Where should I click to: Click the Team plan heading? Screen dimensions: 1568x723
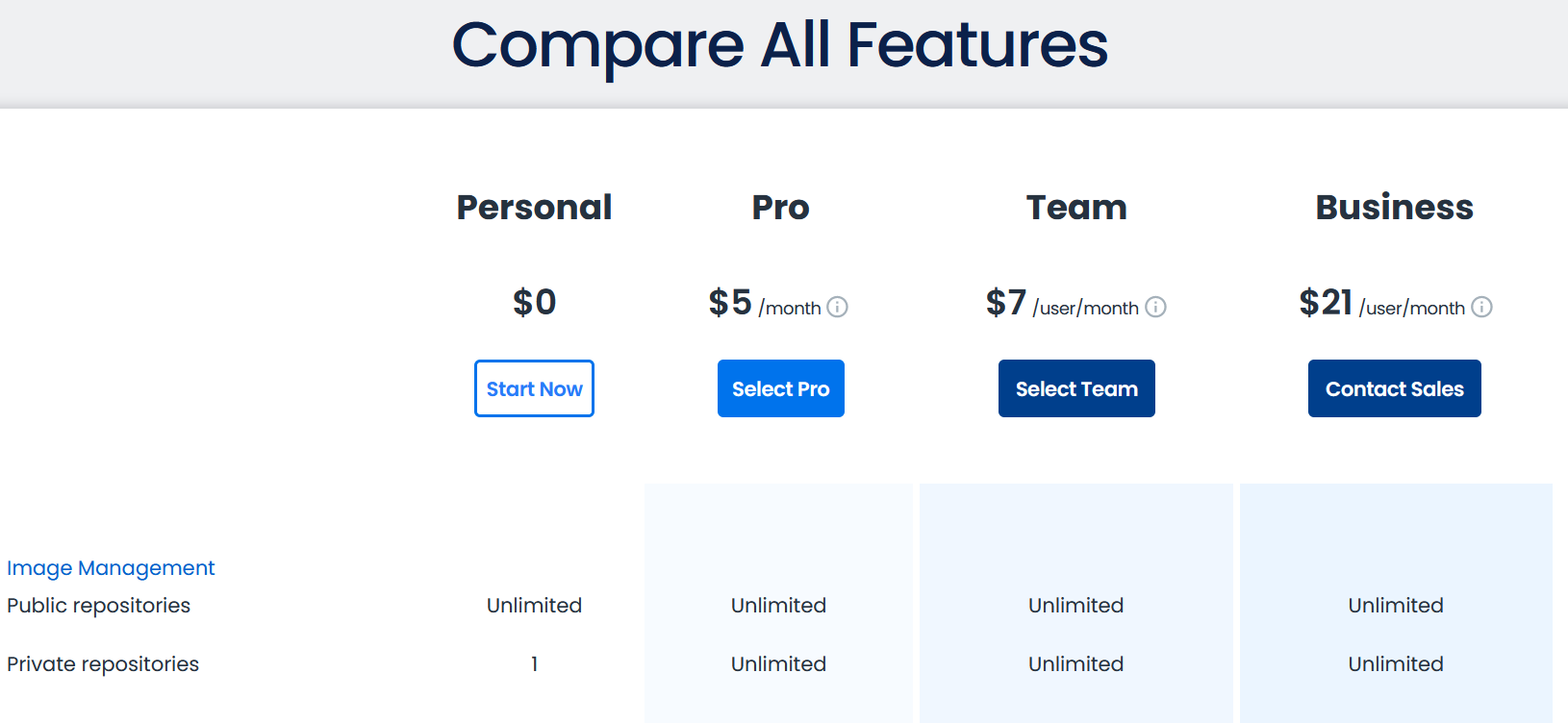1076,208
